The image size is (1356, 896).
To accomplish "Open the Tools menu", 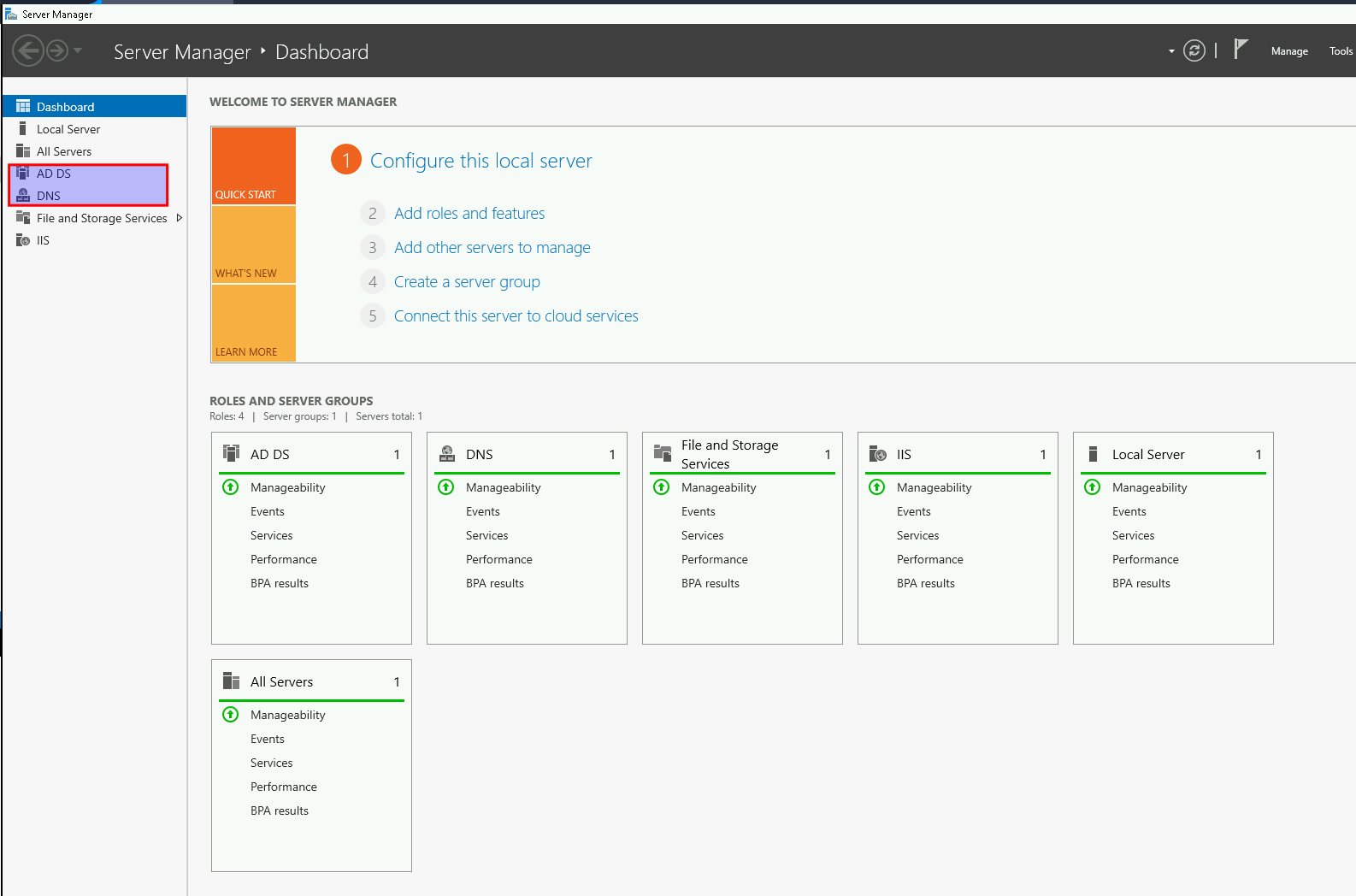I will (1341, 51).
